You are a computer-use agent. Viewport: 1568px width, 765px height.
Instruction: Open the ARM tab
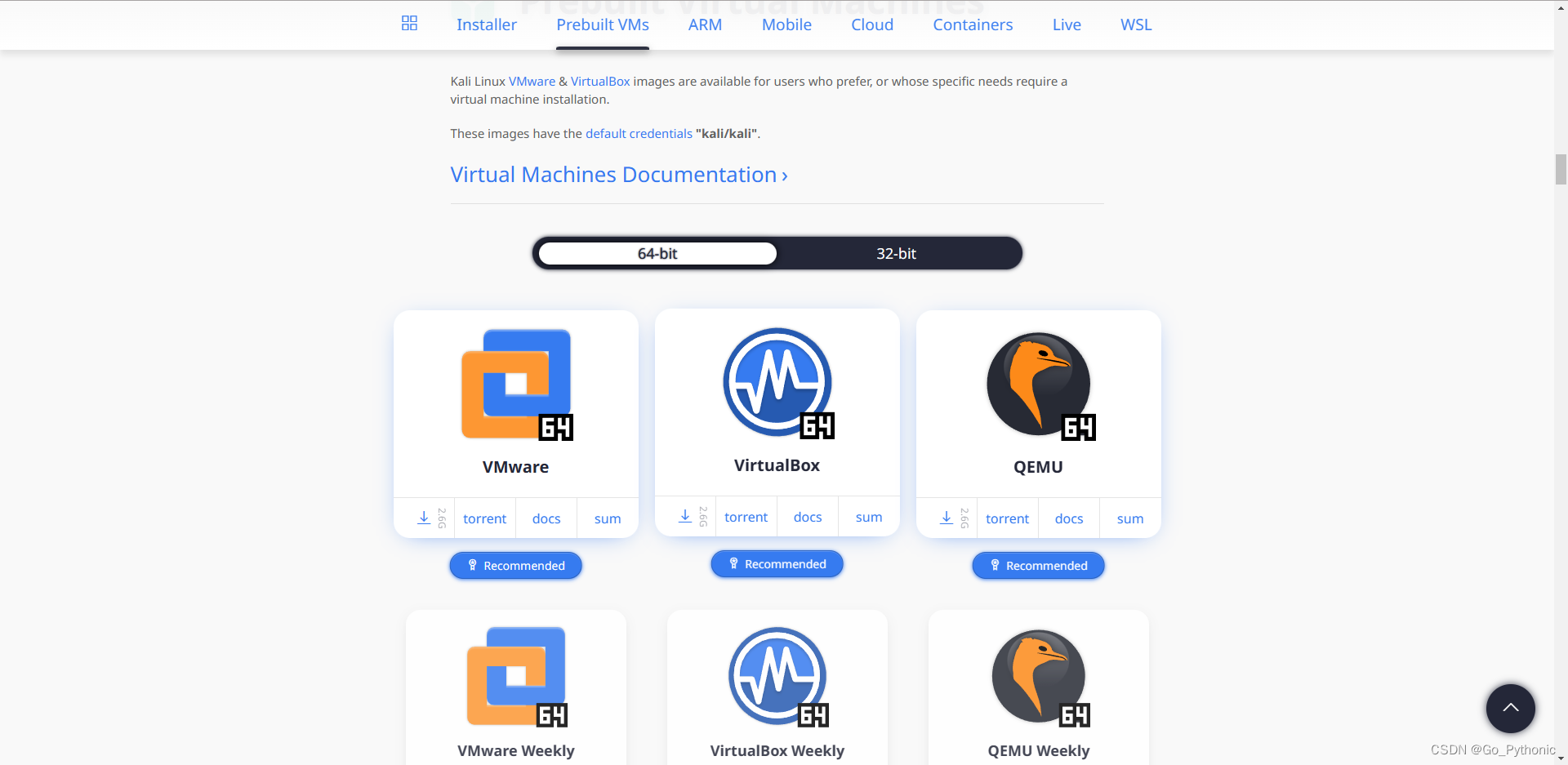tap(706, 24)
